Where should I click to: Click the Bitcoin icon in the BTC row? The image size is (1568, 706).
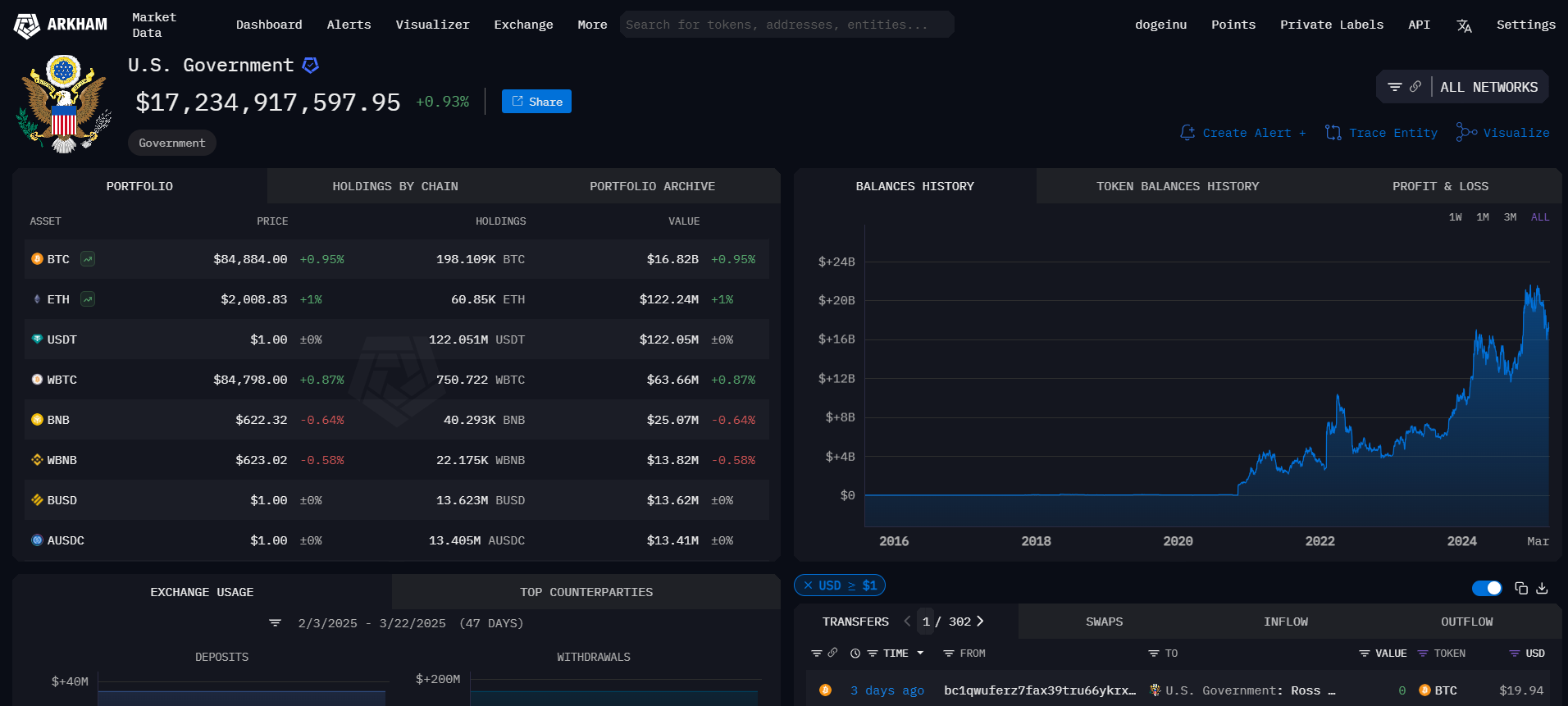pyautogui.click(x=37, y=259)
